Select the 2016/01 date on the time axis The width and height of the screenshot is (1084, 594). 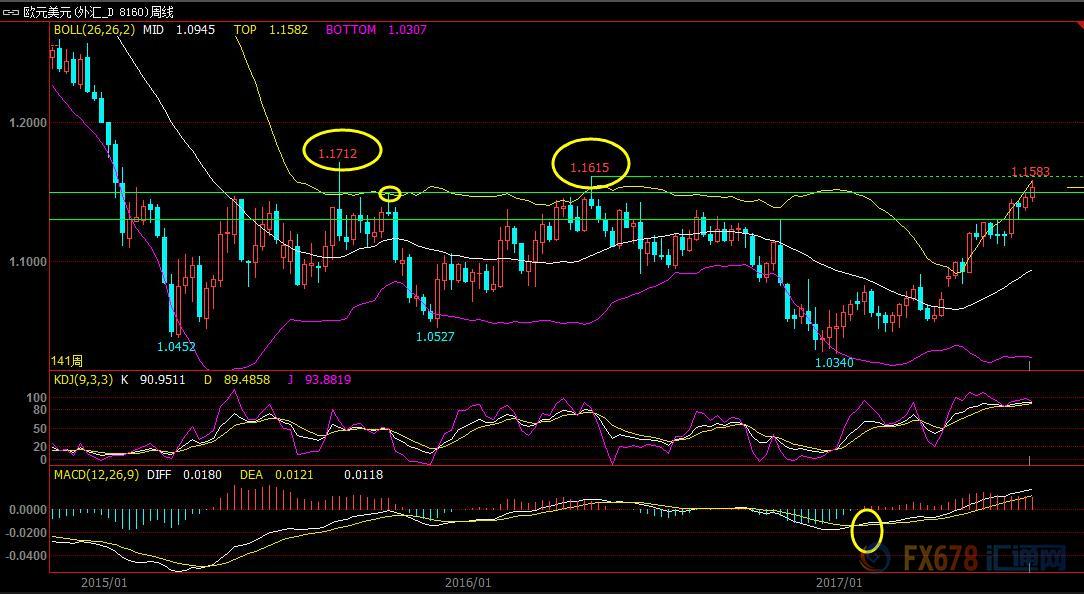[467, 582]
